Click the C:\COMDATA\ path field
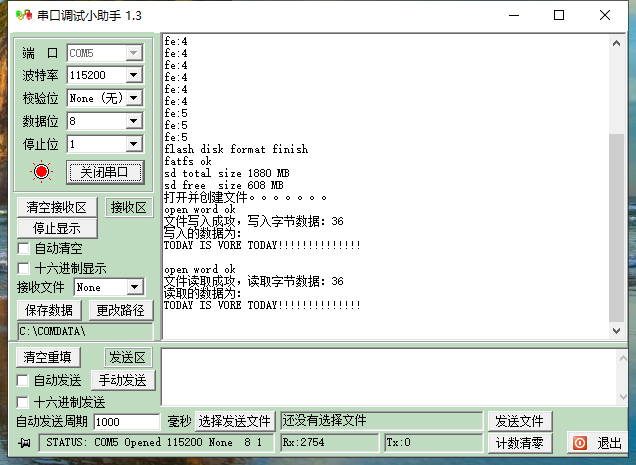This screenshot has height=465, width=636. 85,331
